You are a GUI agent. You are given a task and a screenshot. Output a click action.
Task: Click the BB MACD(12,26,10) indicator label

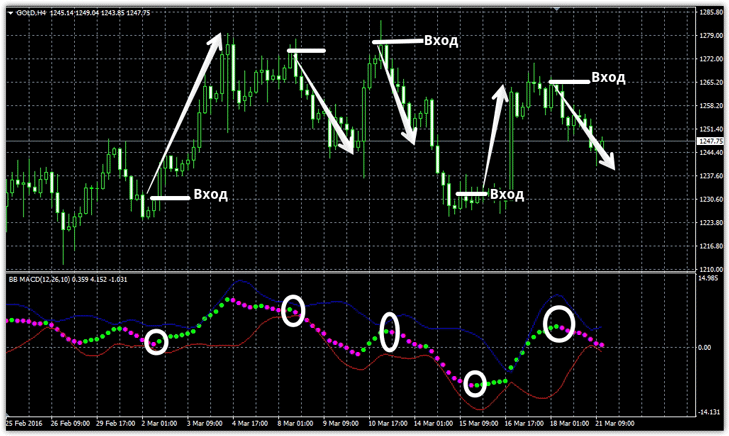(40, 279)
